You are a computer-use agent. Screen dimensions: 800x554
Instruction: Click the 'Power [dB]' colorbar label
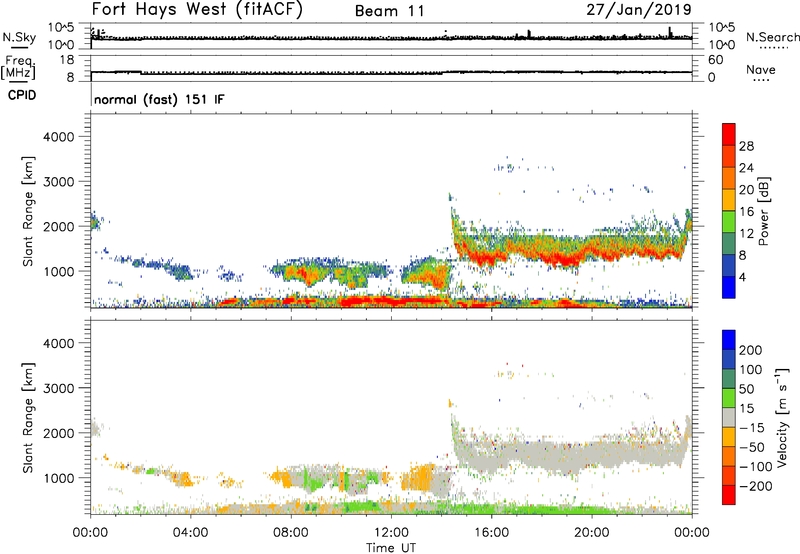click(763, 211)
